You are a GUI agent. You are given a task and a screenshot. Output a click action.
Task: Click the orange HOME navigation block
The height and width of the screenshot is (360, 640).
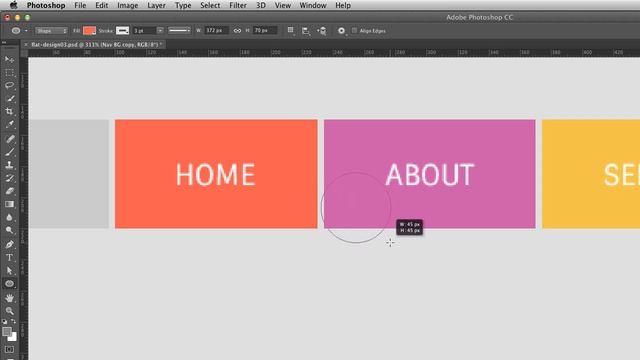[x=216, y=174]
